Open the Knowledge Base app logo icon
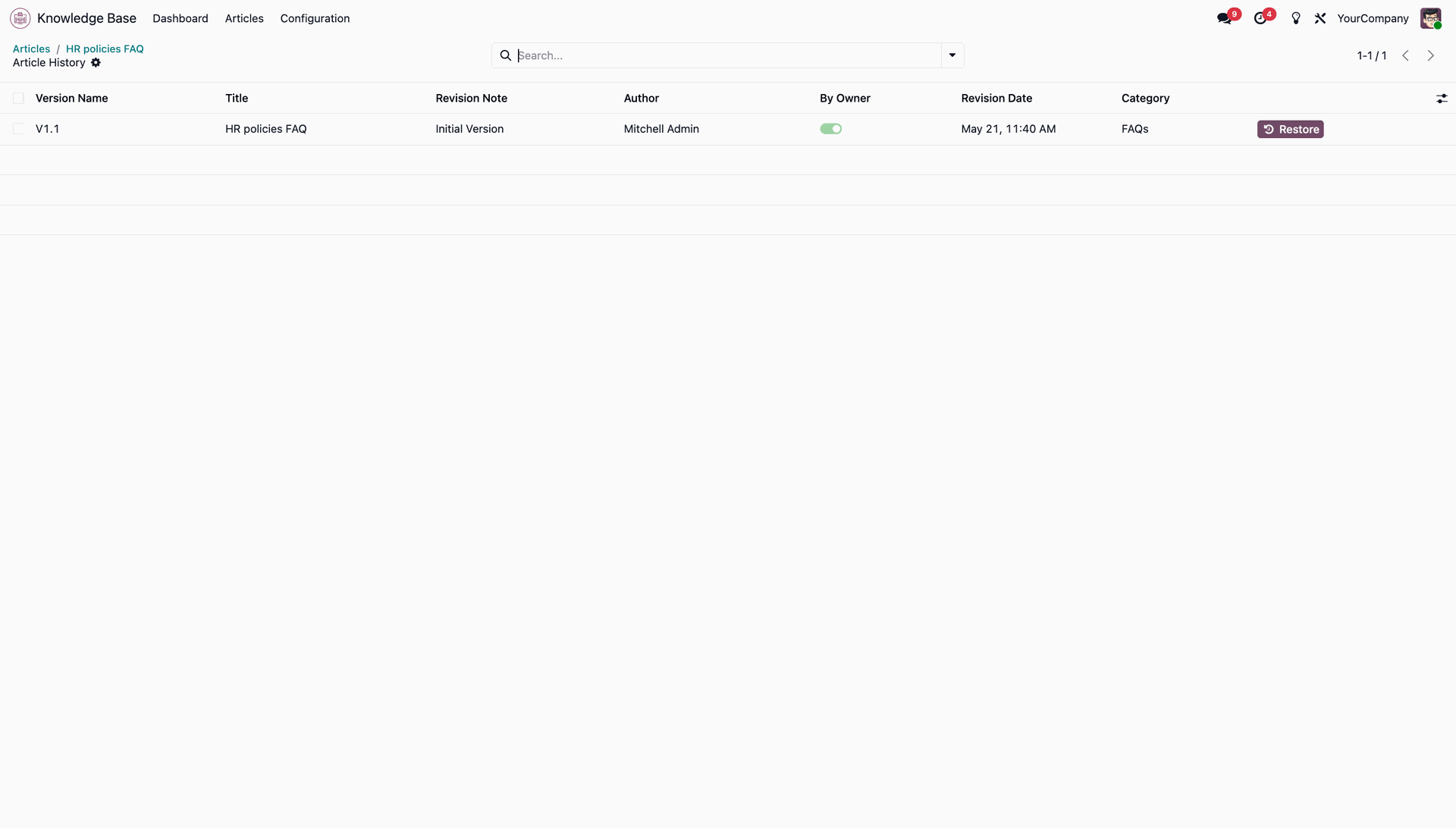The image size is (1456, 828). (x=20, y=18)
